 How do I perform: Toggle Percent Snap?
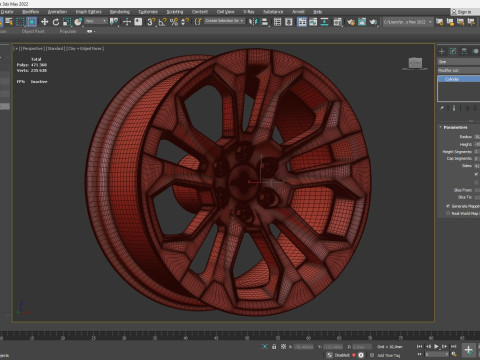tap(174, 22)
